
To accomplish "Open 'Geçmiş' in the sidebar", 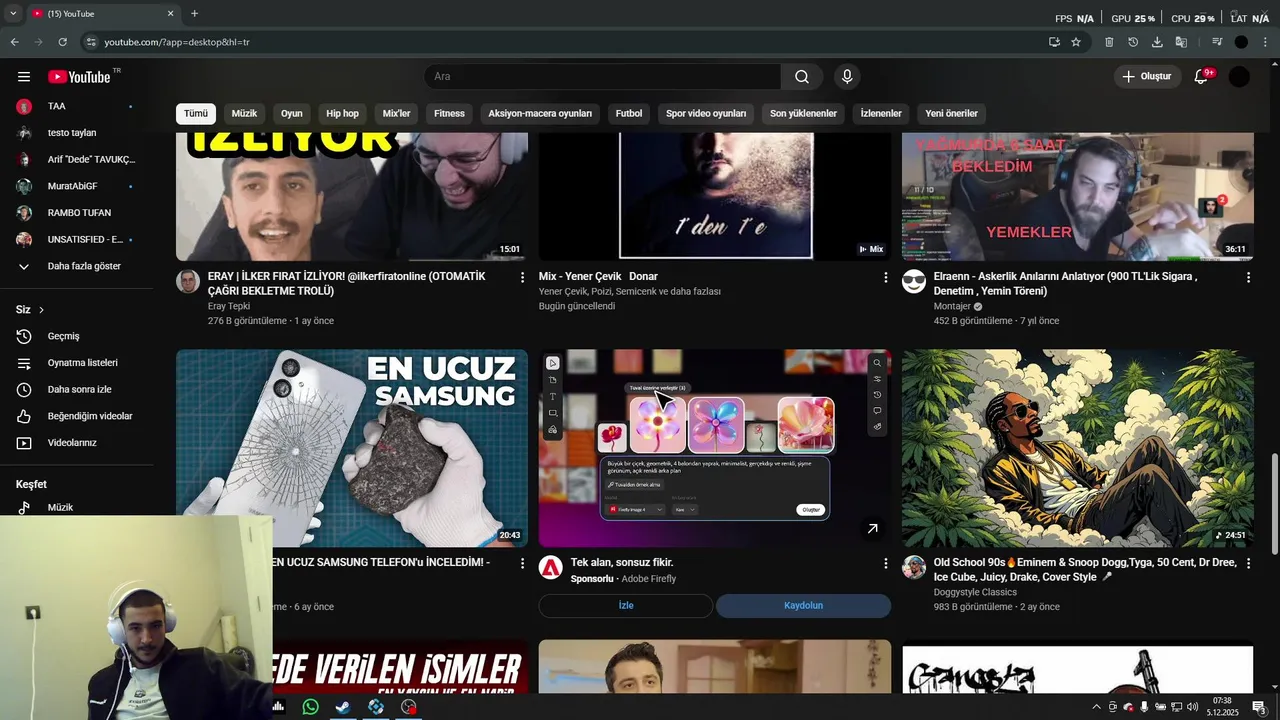I will (x=76, y=336).
